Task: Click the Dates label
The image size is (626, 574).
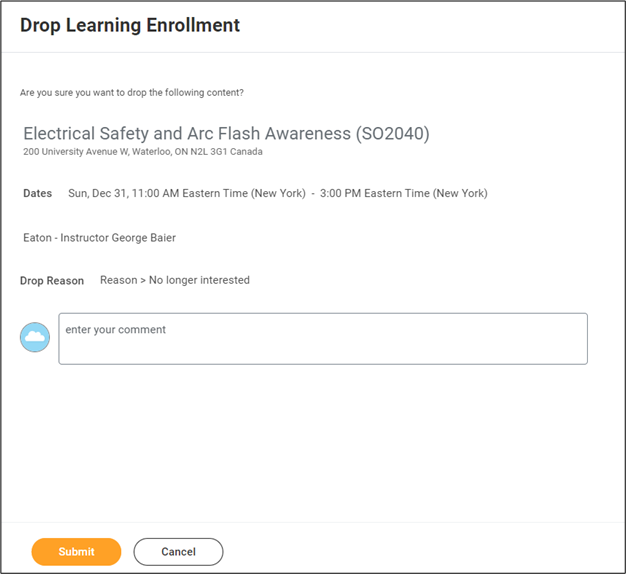Action: [38, 193]
